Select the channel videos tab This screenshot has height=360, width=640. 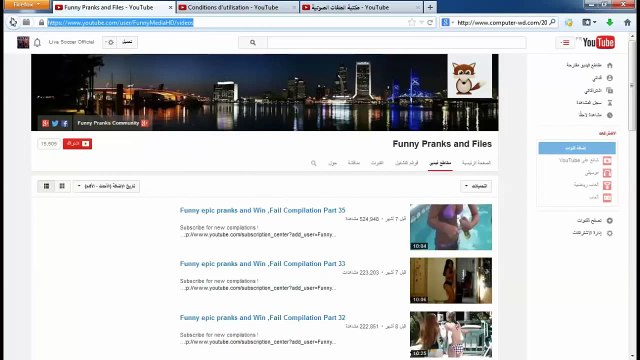pos(440,163)
